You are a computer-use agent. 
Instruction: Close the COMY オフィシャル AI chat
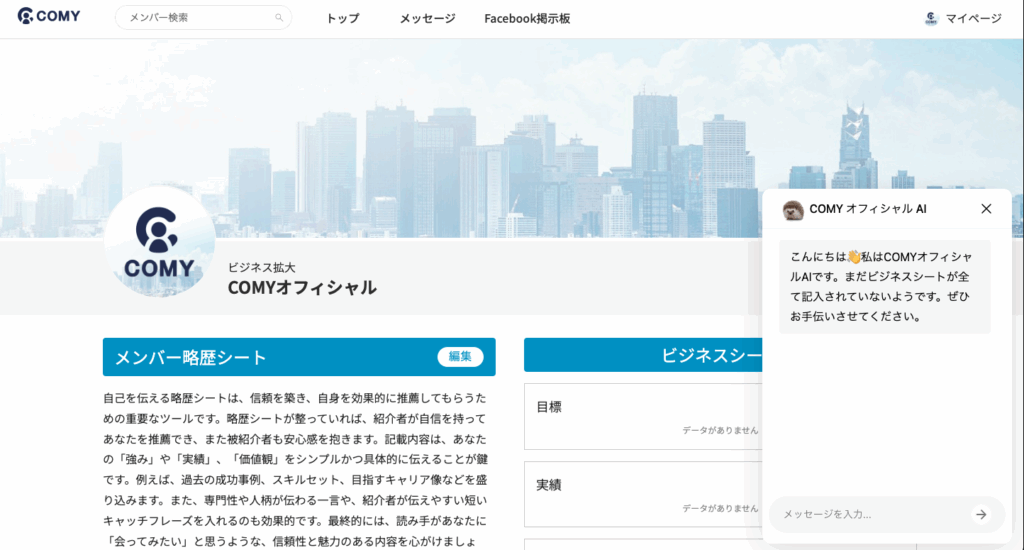(x=986, y=208)
